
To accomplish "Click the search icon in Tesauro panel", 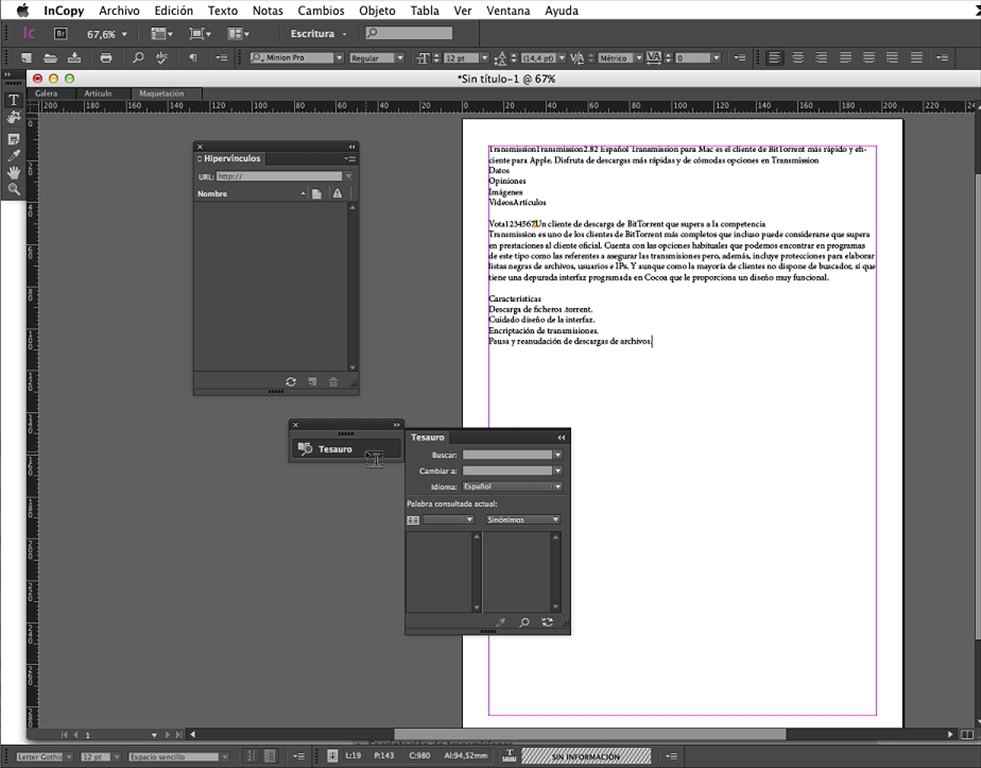I will pyautogui.click(x=524, y=623).
